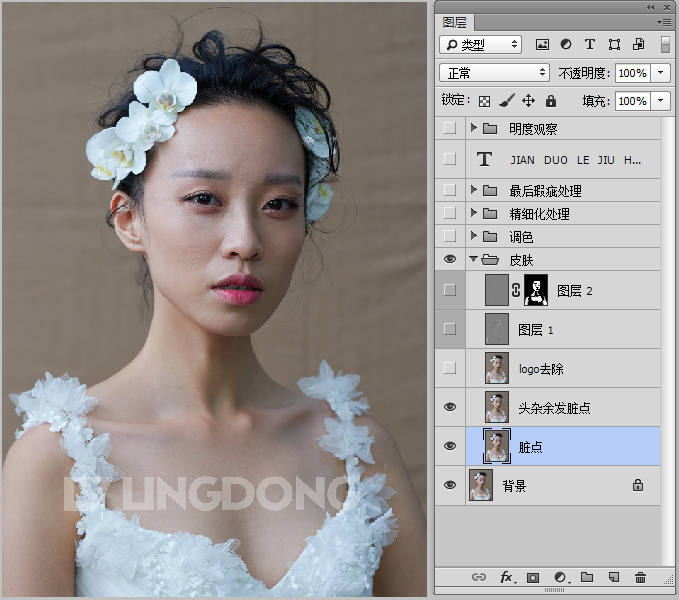Show the logo去除 layer visibility box
This screenshot has height=600, width=679.
tap(449, 369)
